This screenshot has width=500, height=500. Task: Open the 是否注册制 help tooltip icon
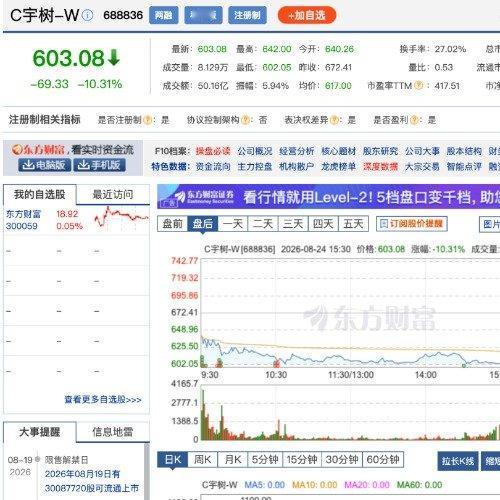coord(148,120)
